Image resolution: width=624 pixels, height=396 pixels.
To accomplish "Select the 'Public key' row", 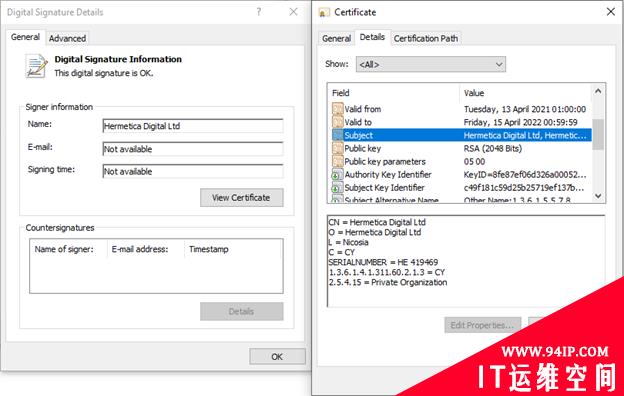I will click(461, 148).
